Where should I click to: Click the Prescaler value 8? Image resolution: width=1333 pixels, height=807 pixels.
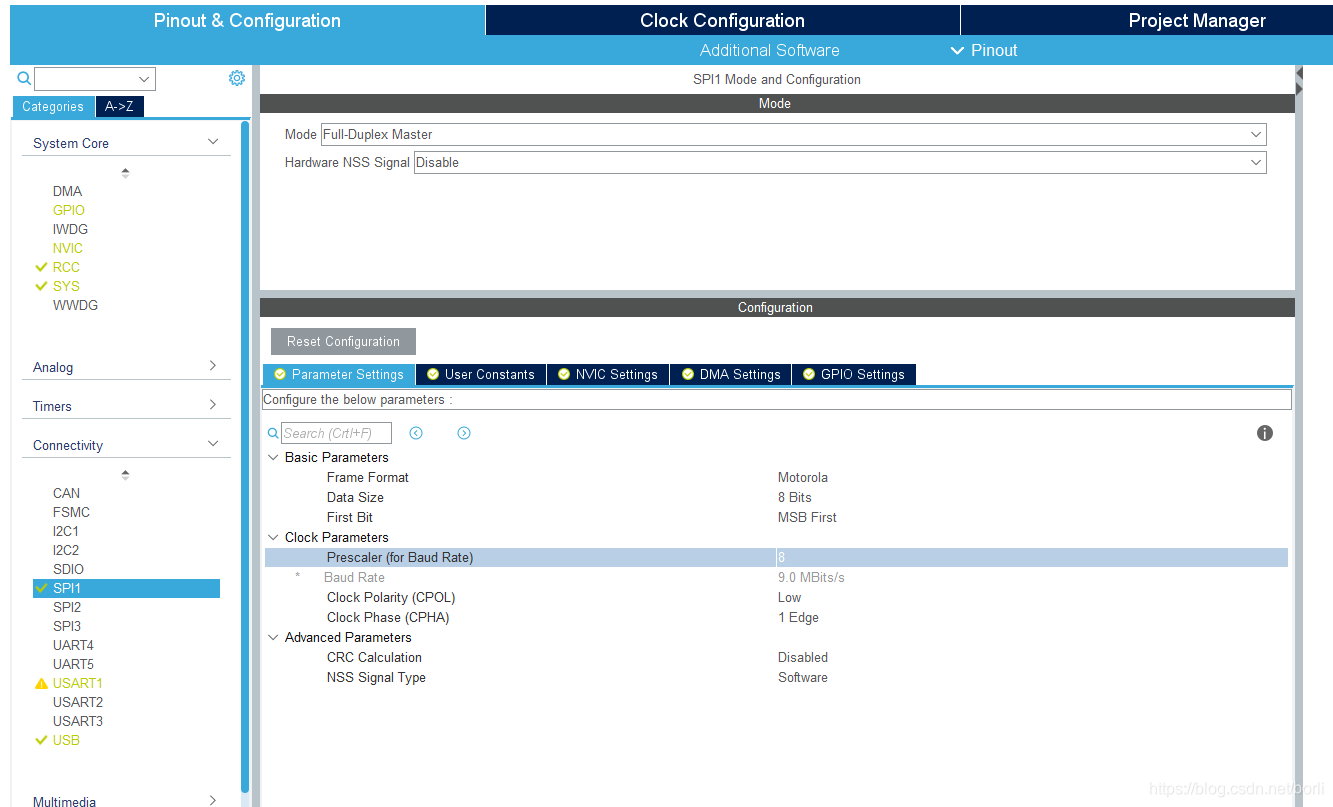click(781, 557)
